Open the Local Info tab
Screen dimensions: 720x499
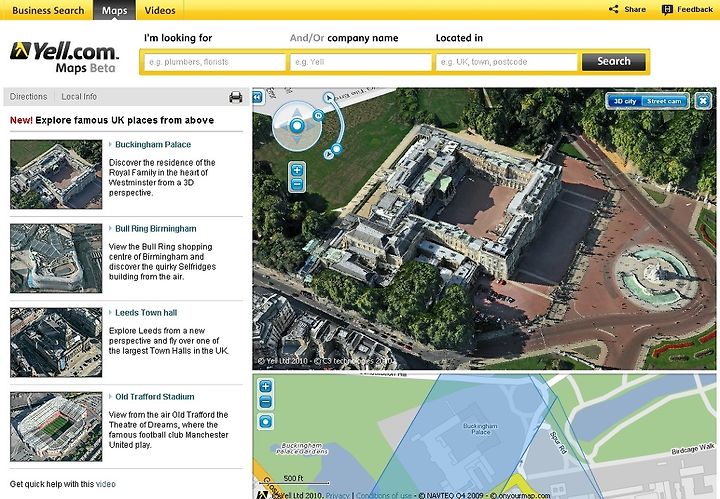(x=79, y=96)
